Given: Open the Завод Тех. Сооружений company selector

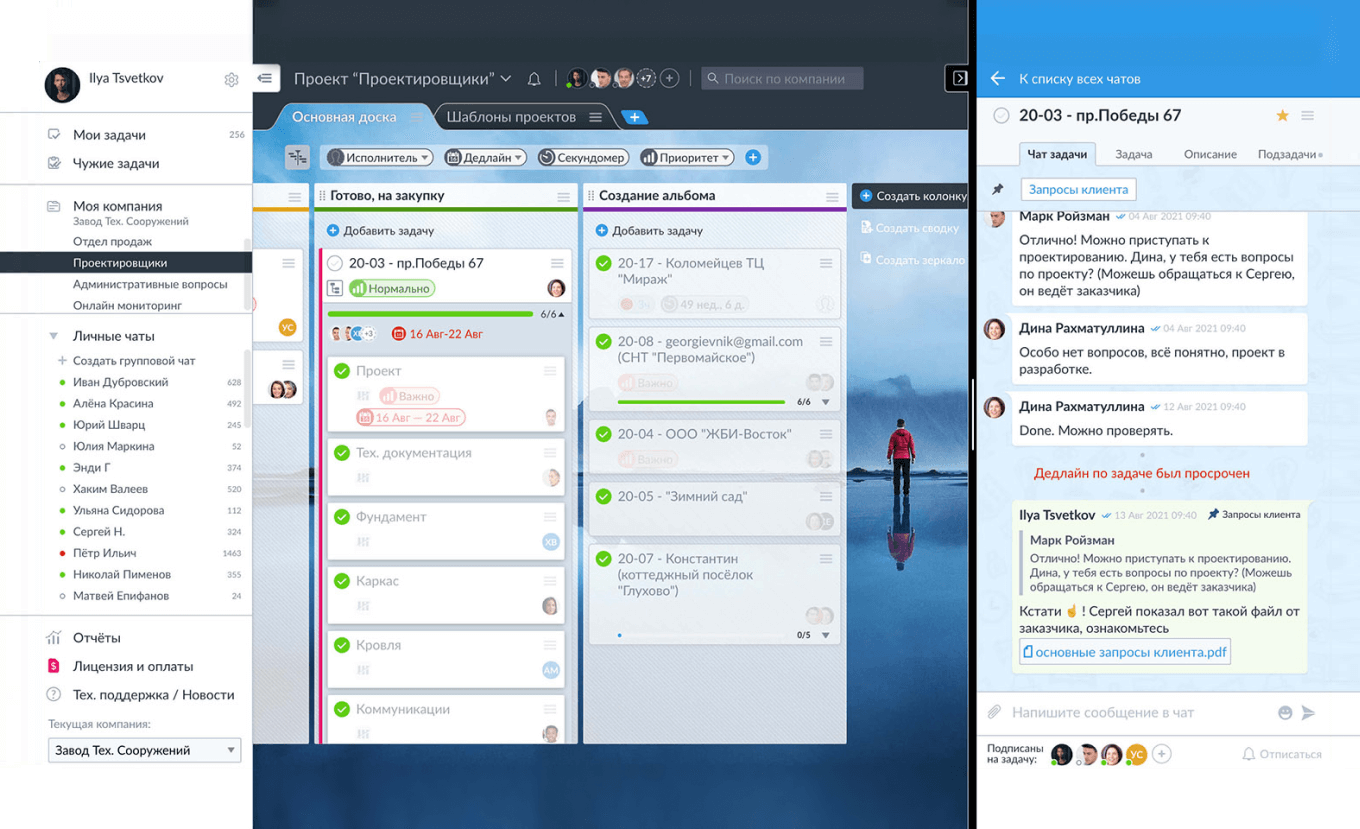Looking at the screenshot, I should (x=144, y=750).
